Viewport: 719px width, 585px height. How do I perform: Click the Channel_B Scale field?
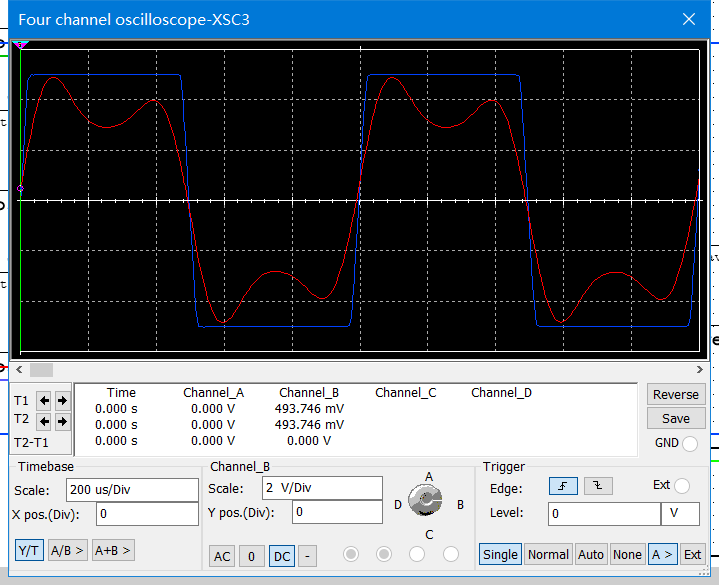322,488
